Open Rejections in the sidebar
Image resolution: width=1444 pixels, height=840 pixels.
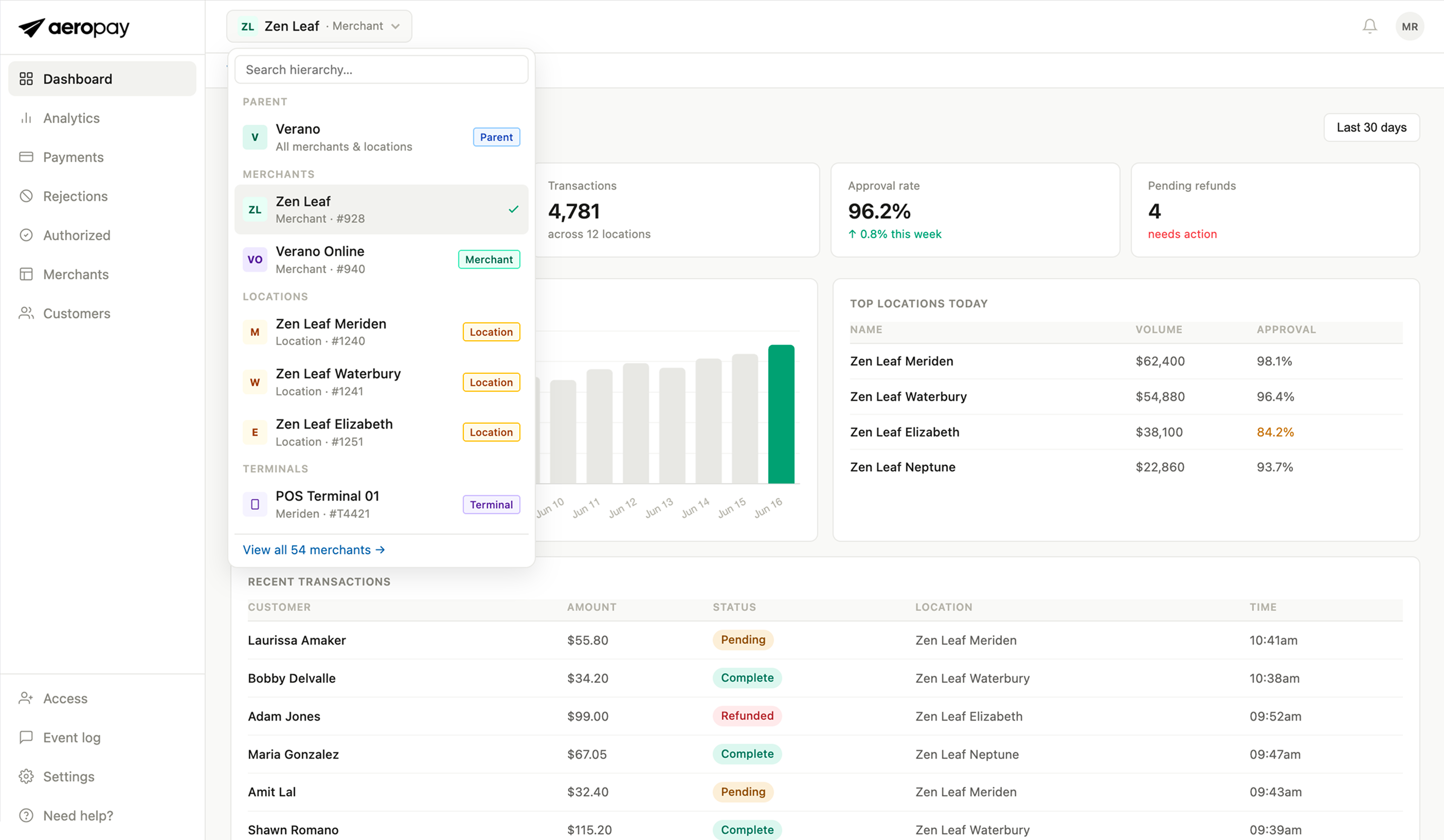click(102, 196)
